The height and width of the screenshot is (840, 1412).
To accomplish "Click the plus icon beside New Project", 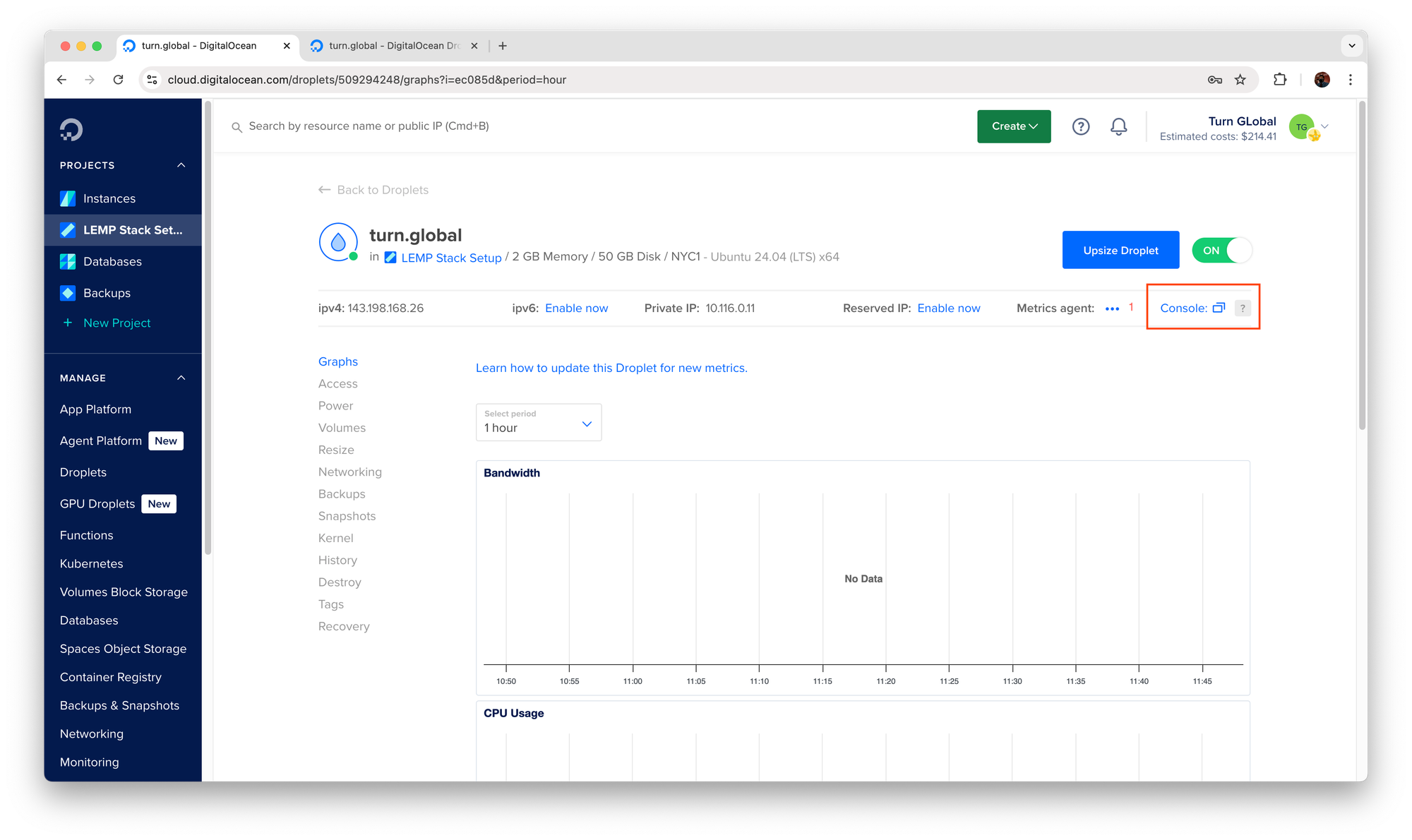I will coord(68,323).
